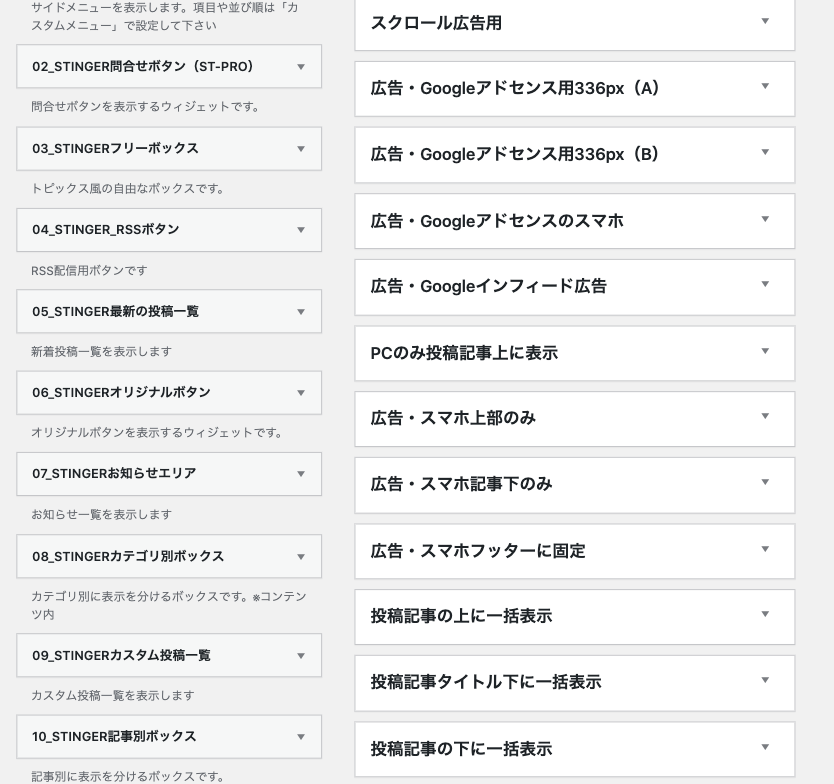Screen dimensions: 834x784
Task: Open the 04_STINGER_RSSボタン widget arrow
Action: click(x=301, y=230)
